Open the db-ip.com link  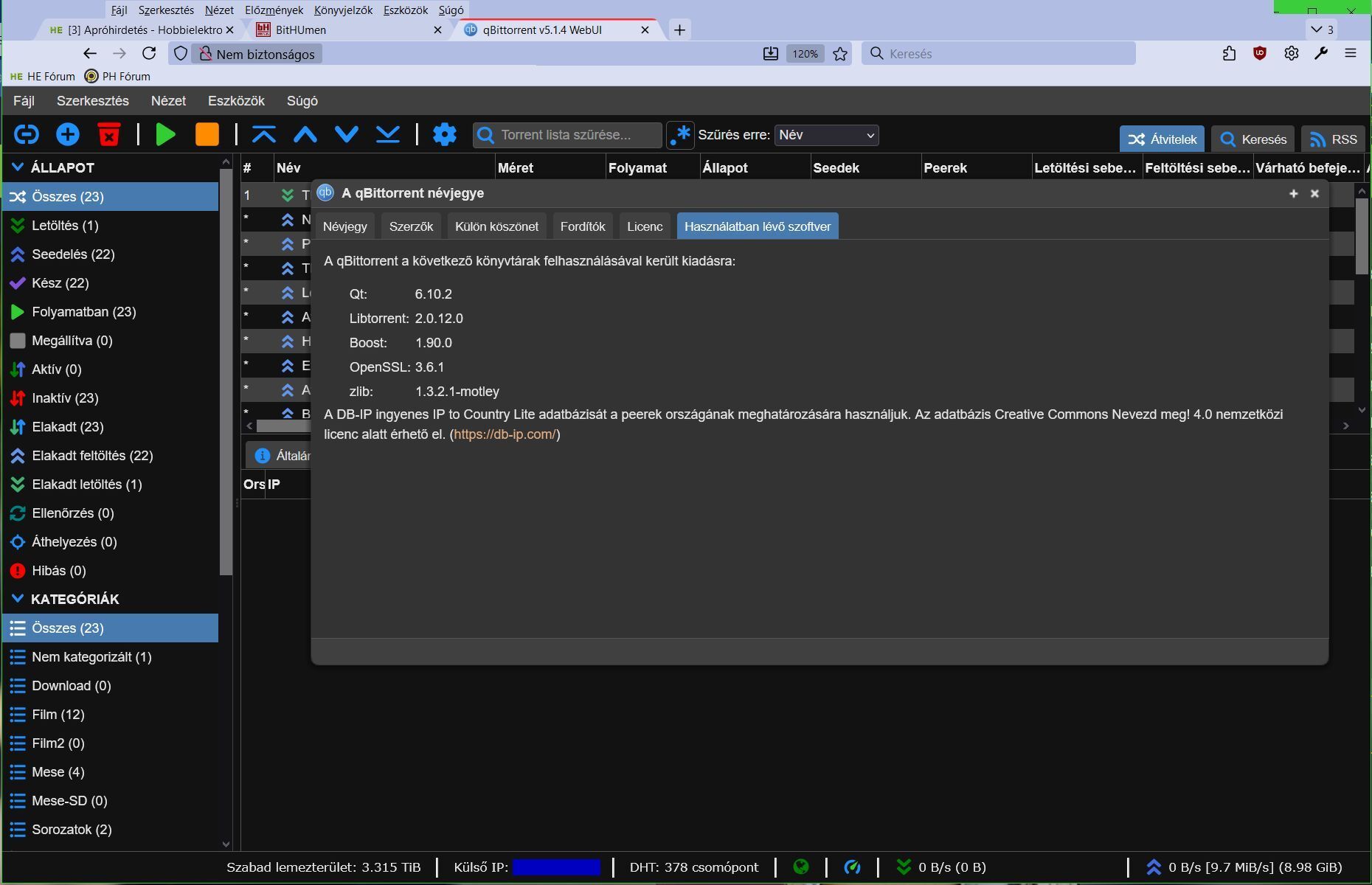505,434
